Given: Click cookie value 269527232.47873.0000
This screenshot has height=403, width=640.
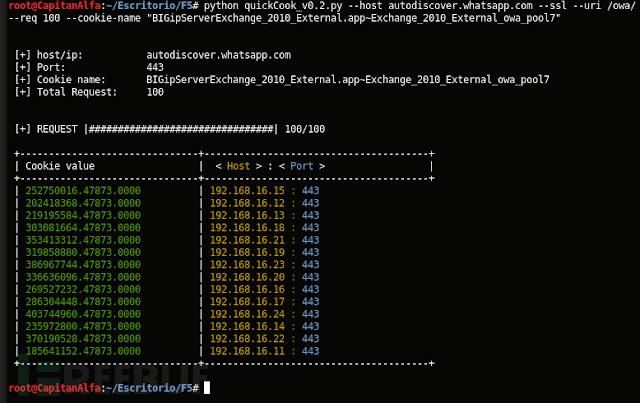Looking at the screenshot, I should click(x=83, y=289).
